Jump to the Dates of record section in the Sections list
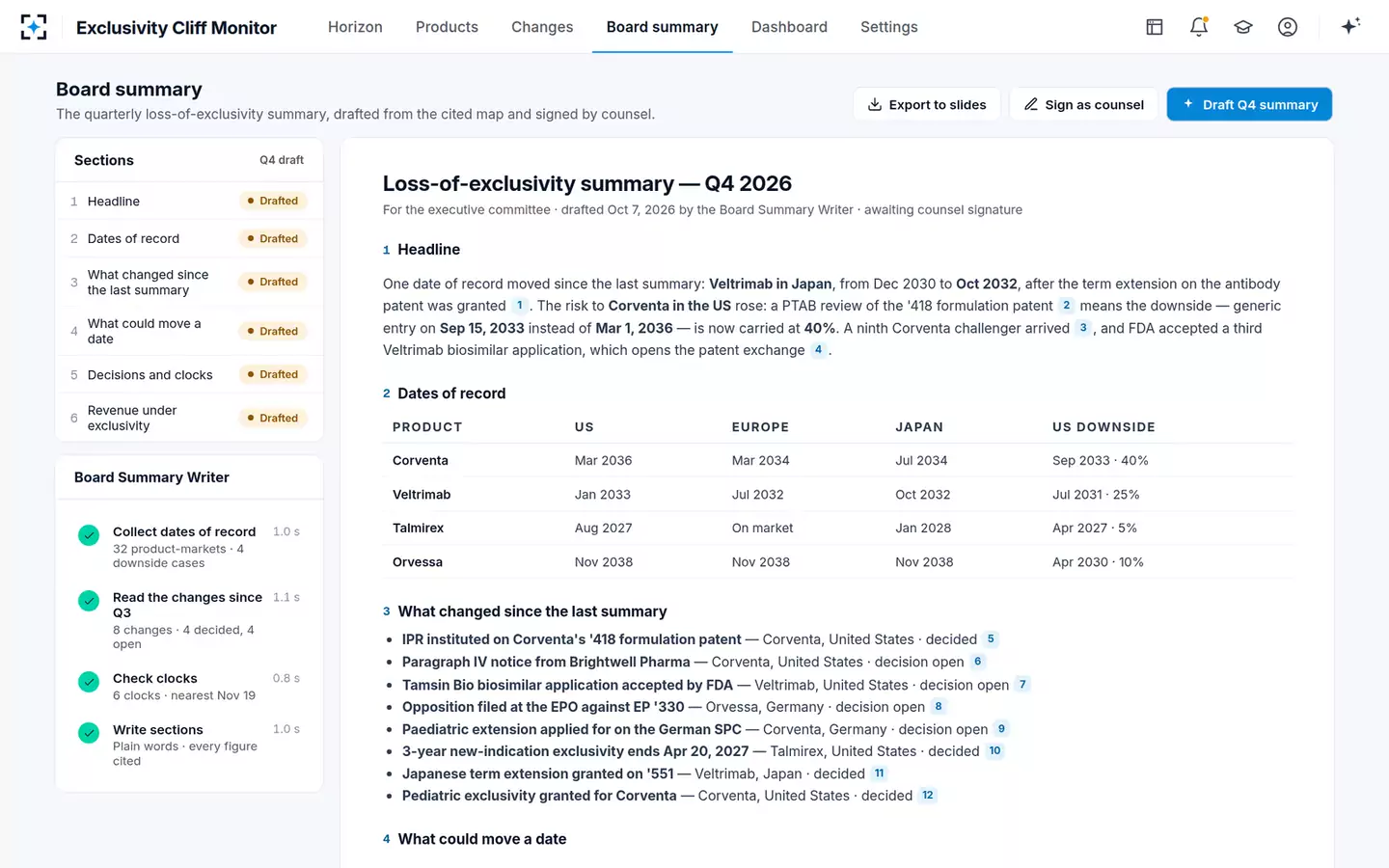 (x=189, y=238)
